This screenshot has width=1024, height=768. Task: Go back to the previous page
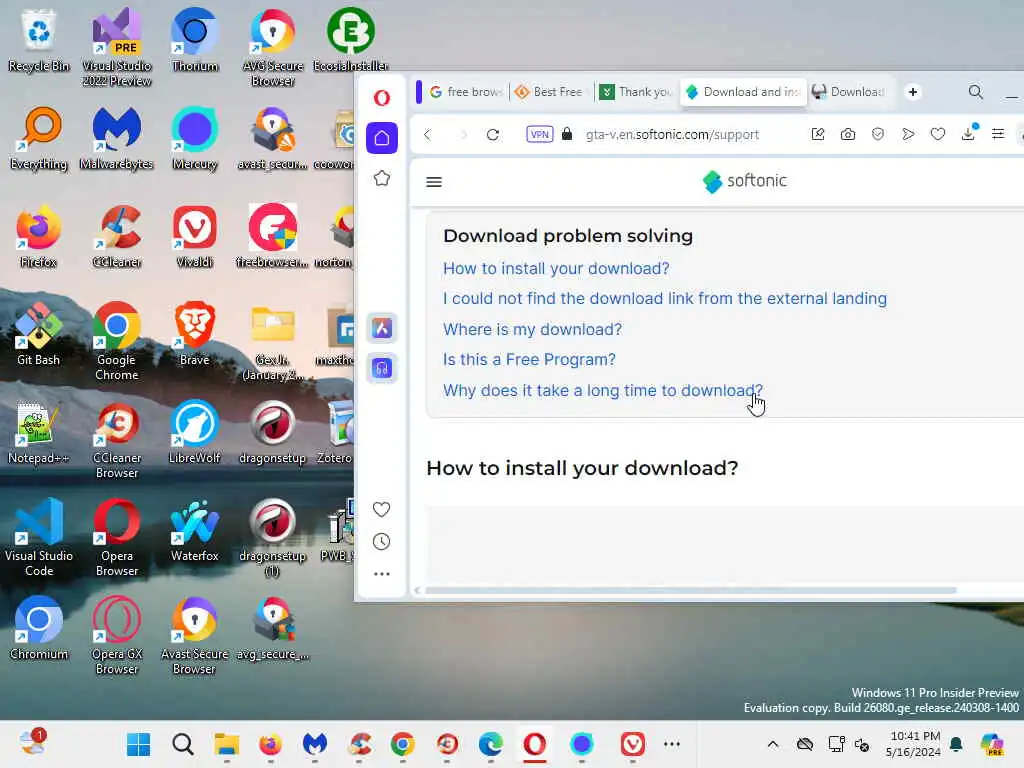click(x=427, y=135)
